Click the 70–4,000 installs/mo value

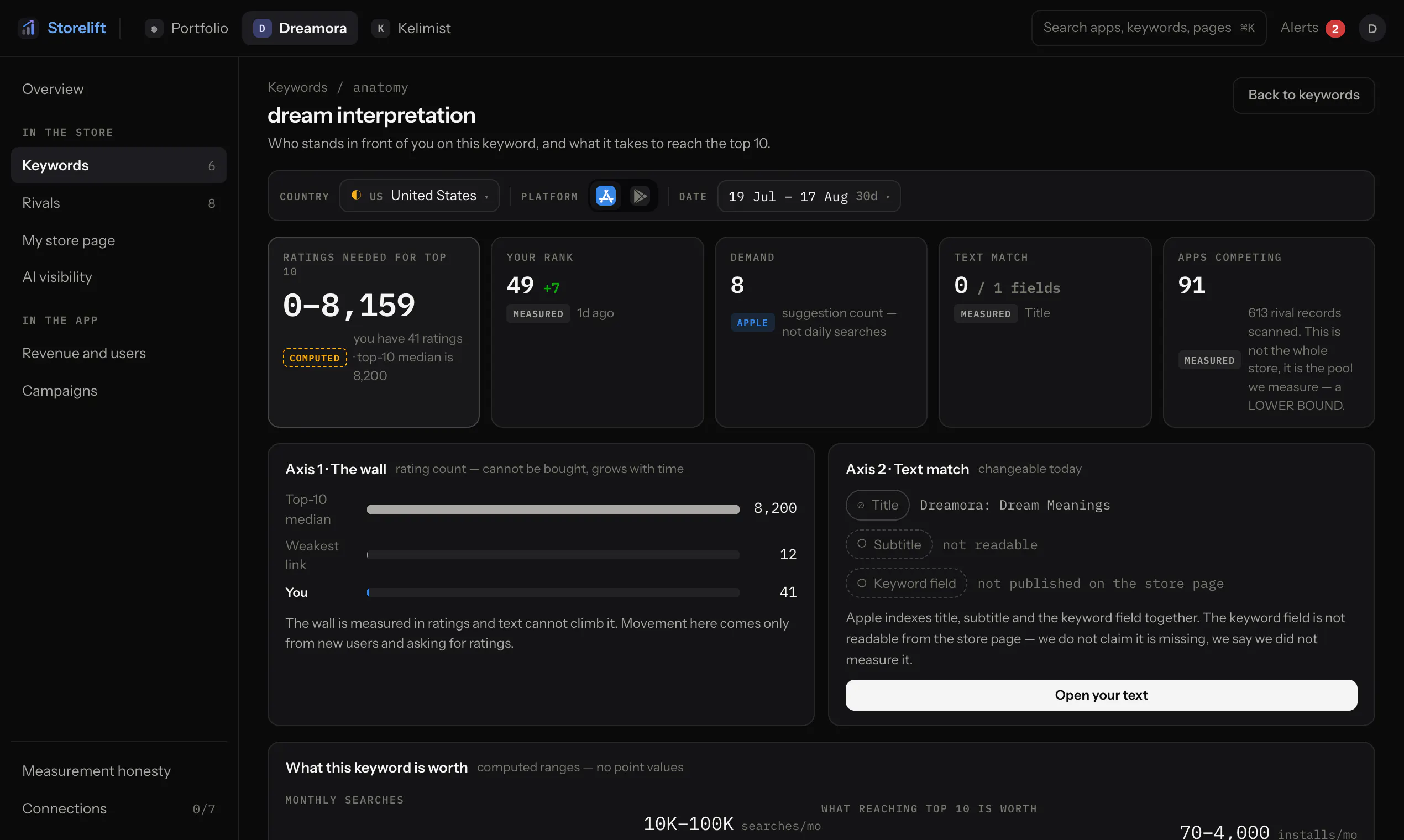(1267, 832)
